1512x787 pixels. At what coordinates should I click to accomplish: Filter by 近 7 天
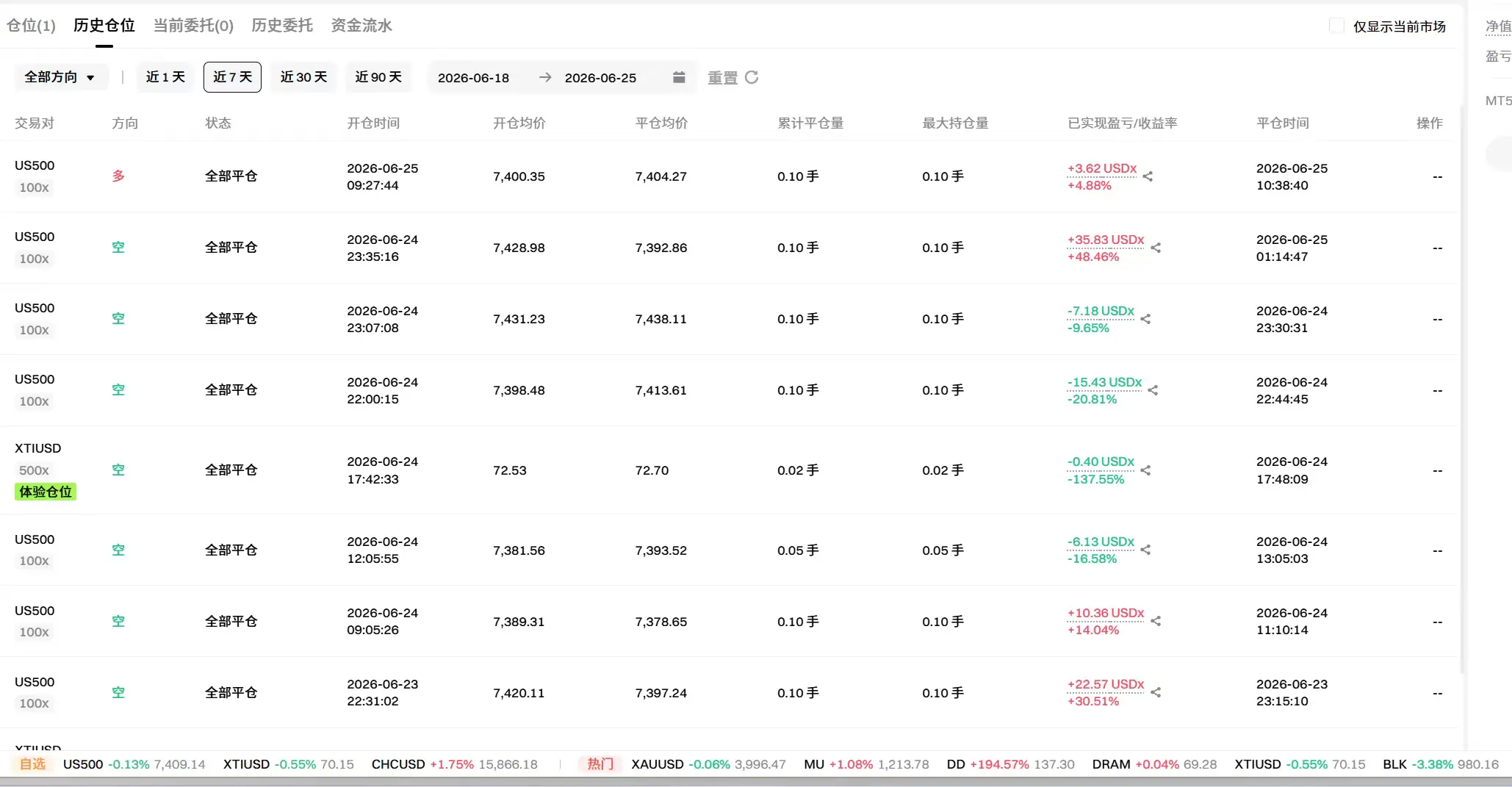pos(232,77)
